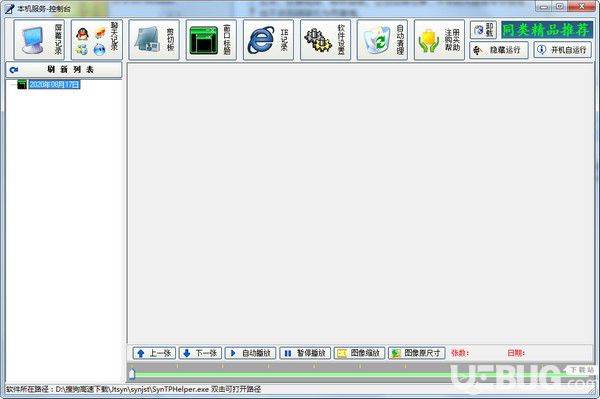Click the playback position slider thumb
This screenshot has width=600, height=399.
132,373
